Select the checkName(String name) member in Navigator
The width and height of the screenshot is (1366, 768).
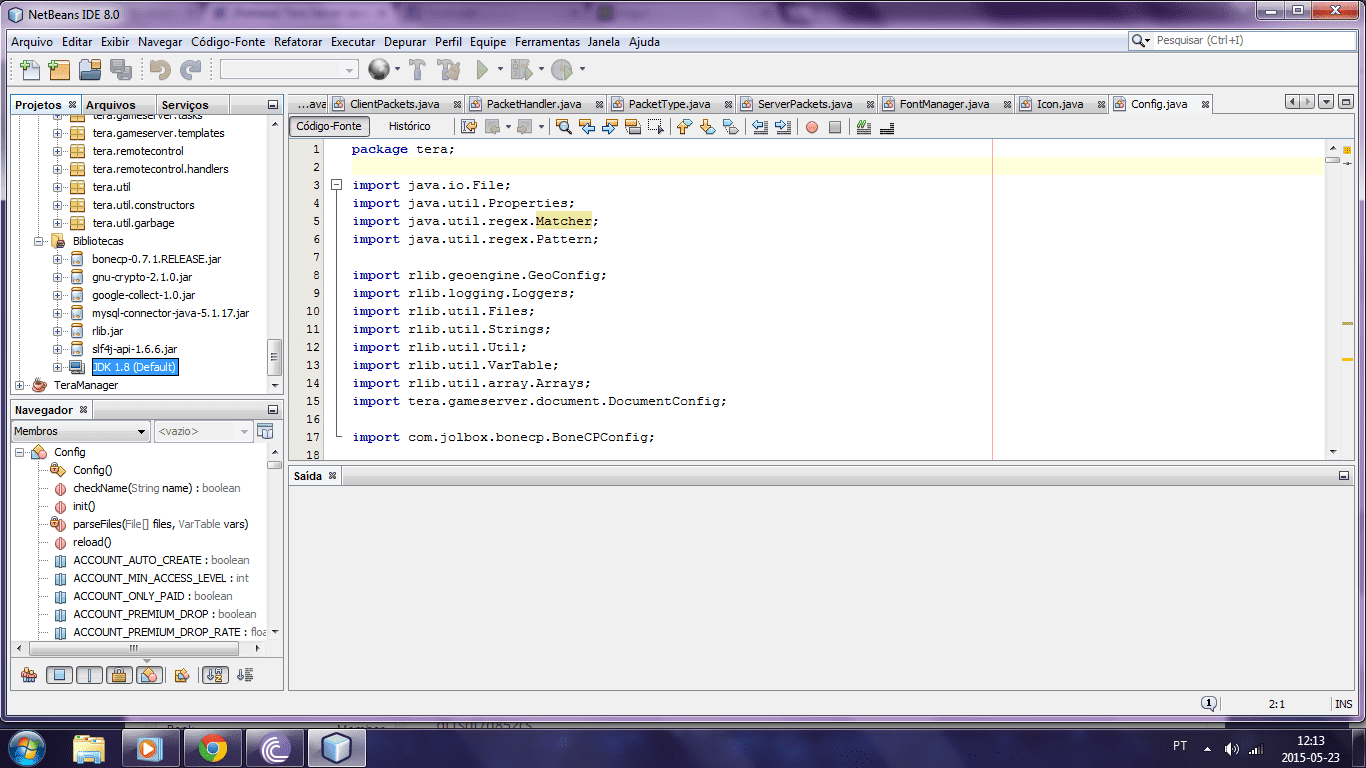click(x=156, y=488)
